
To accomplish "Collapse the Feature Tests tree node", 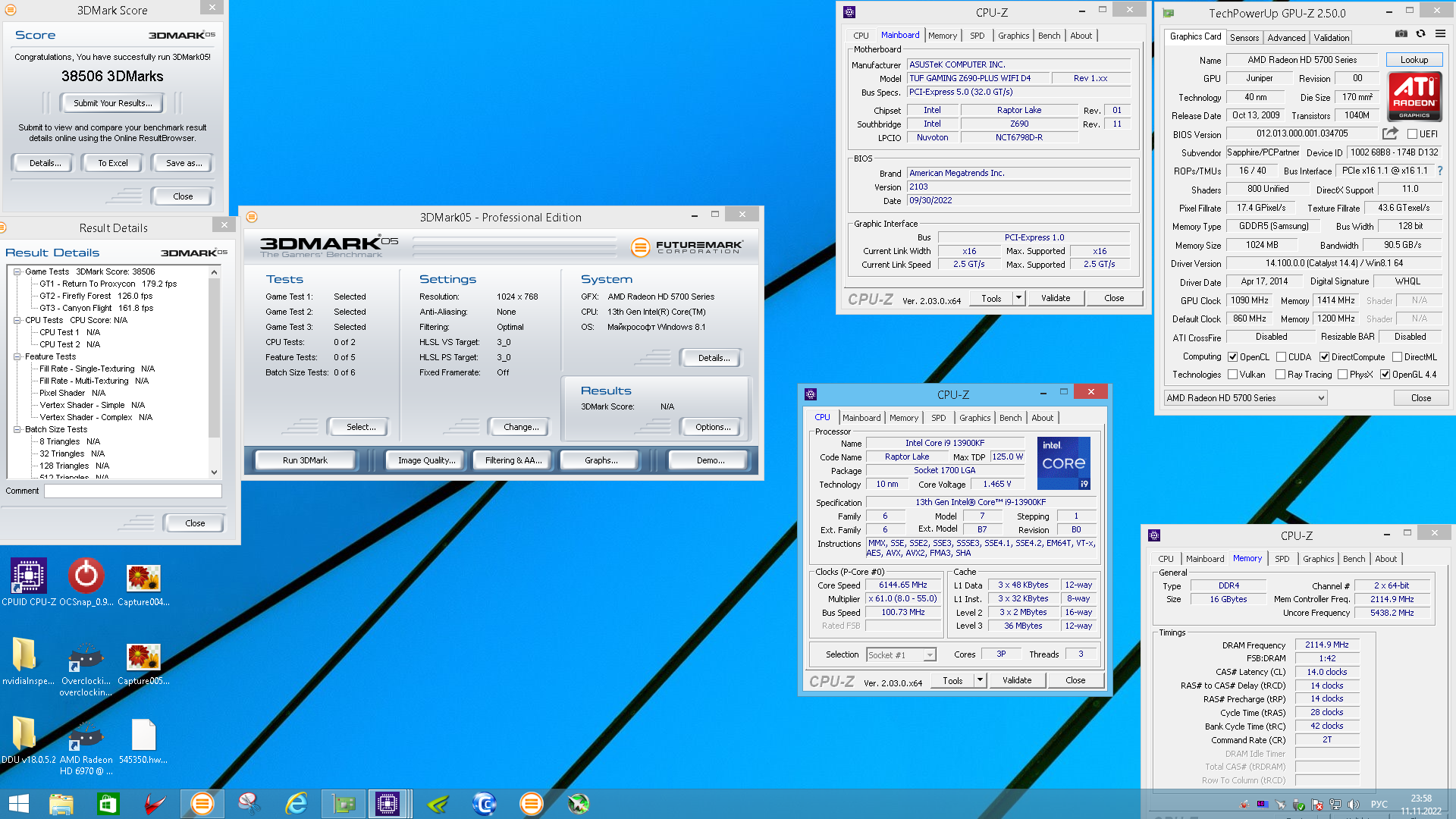I will tap(17, 356).
